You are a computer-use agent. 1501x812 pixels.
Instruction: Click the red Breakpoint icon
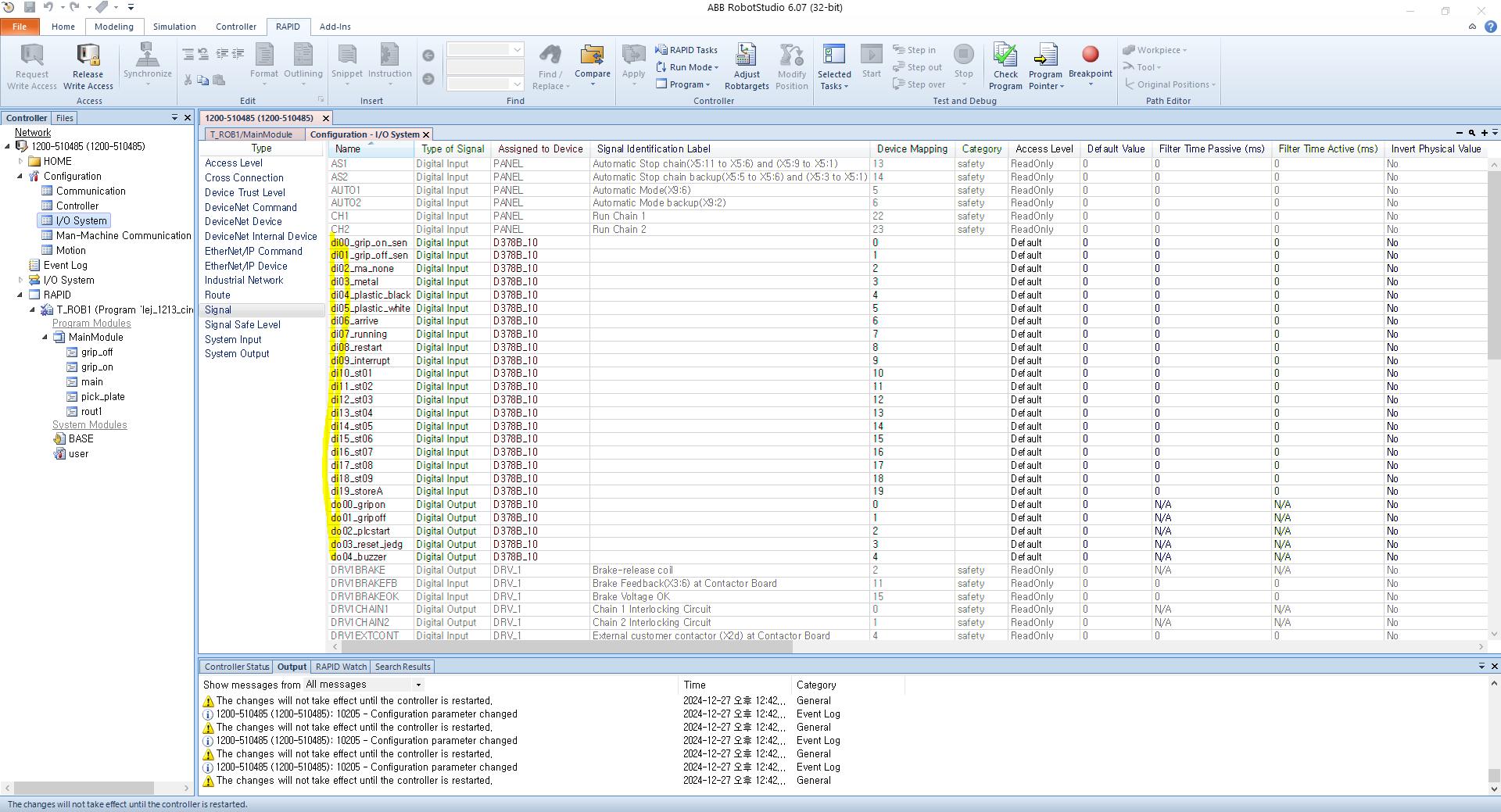[1090, 54]
